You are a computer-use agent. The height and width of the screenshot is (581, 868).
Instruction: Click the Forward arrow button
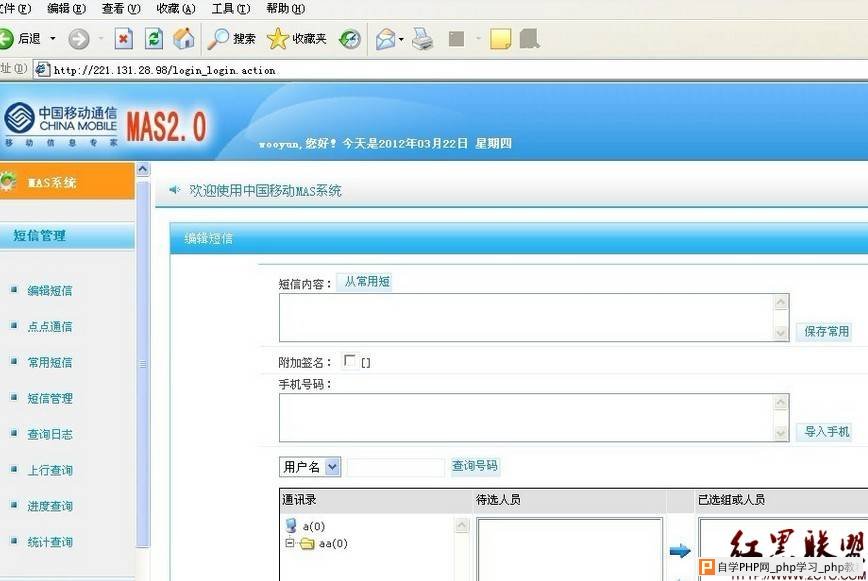pos(79,39)
